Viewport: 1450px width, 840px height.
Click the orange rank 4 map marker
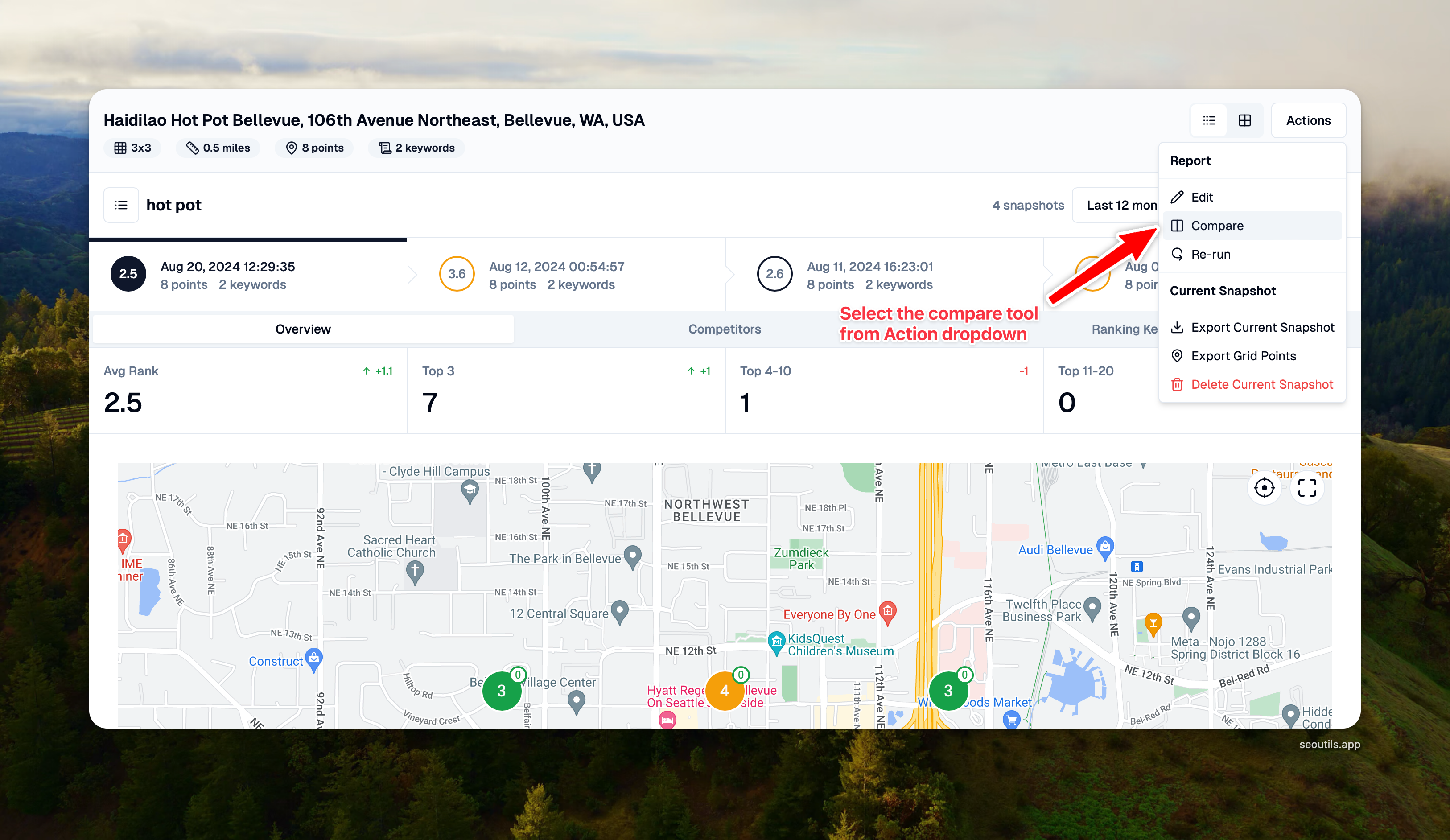(725, 690)
